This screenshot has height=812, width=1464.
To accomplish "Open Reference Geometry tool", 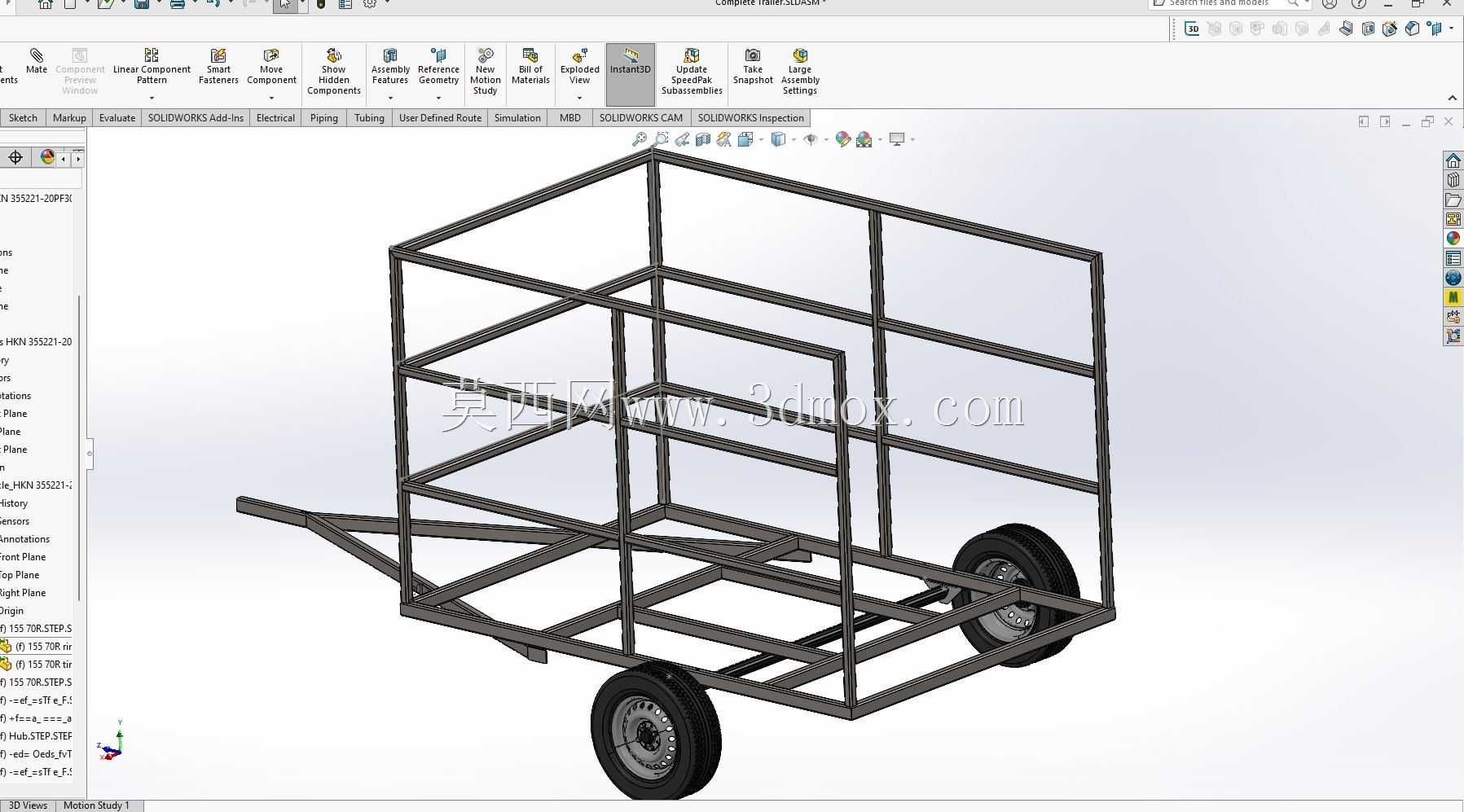I will click(x=438, y=66).
